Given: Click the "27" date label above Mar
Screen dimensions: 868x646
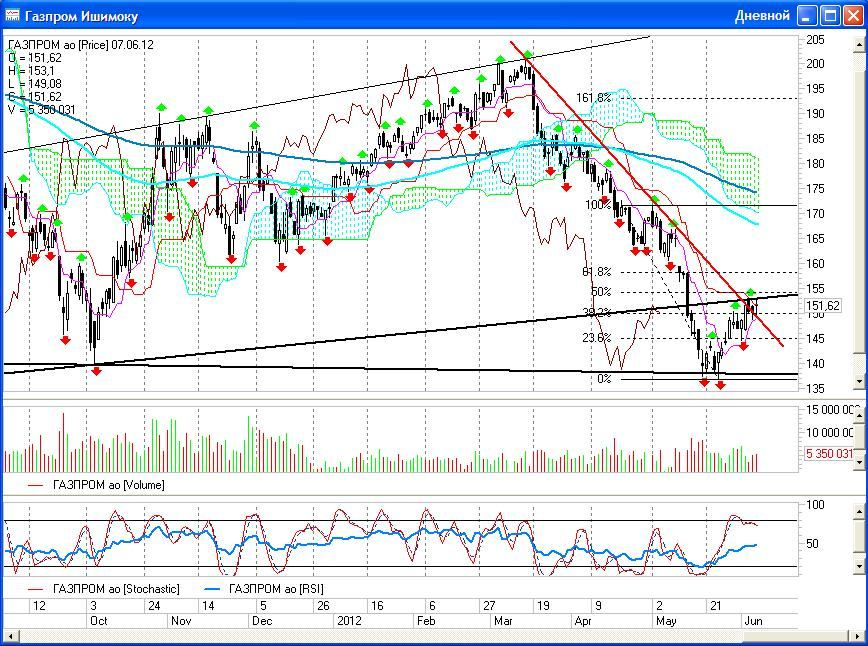Looking at the screenshot, I should 489,606.
